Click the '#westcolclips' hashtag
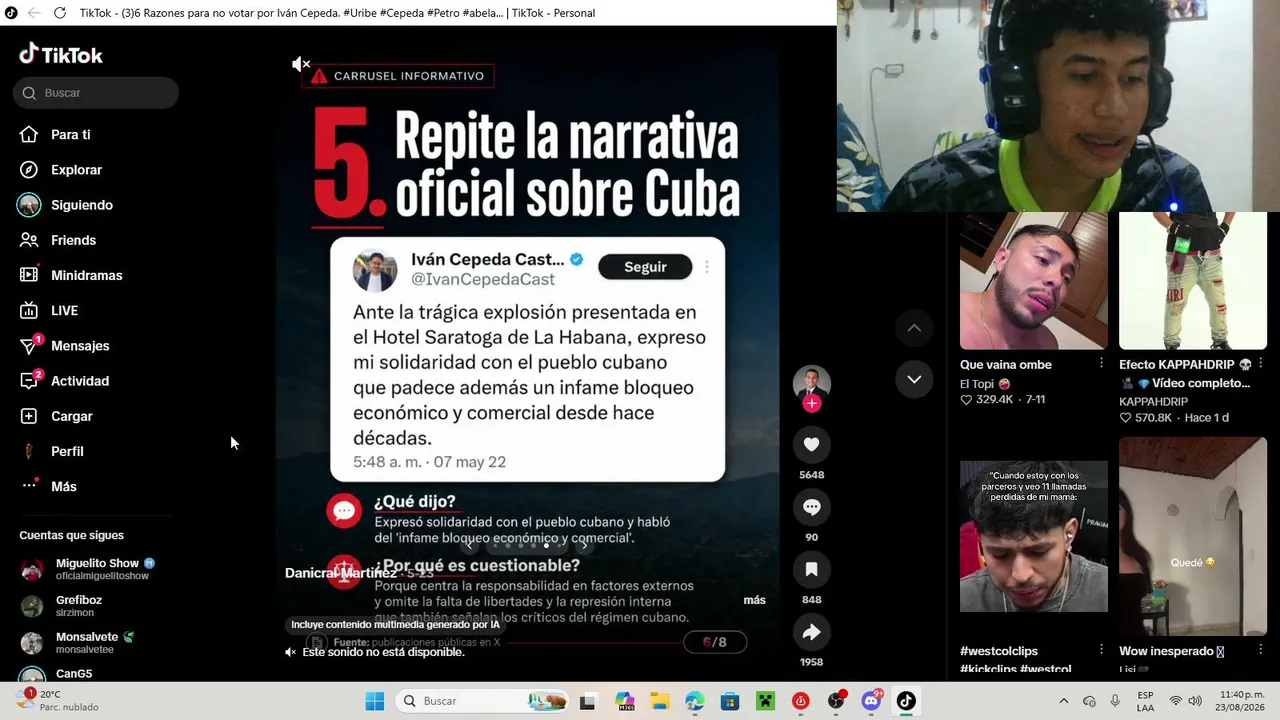Viewport: 1280px width, 720px height. (x=1001, y=651)
